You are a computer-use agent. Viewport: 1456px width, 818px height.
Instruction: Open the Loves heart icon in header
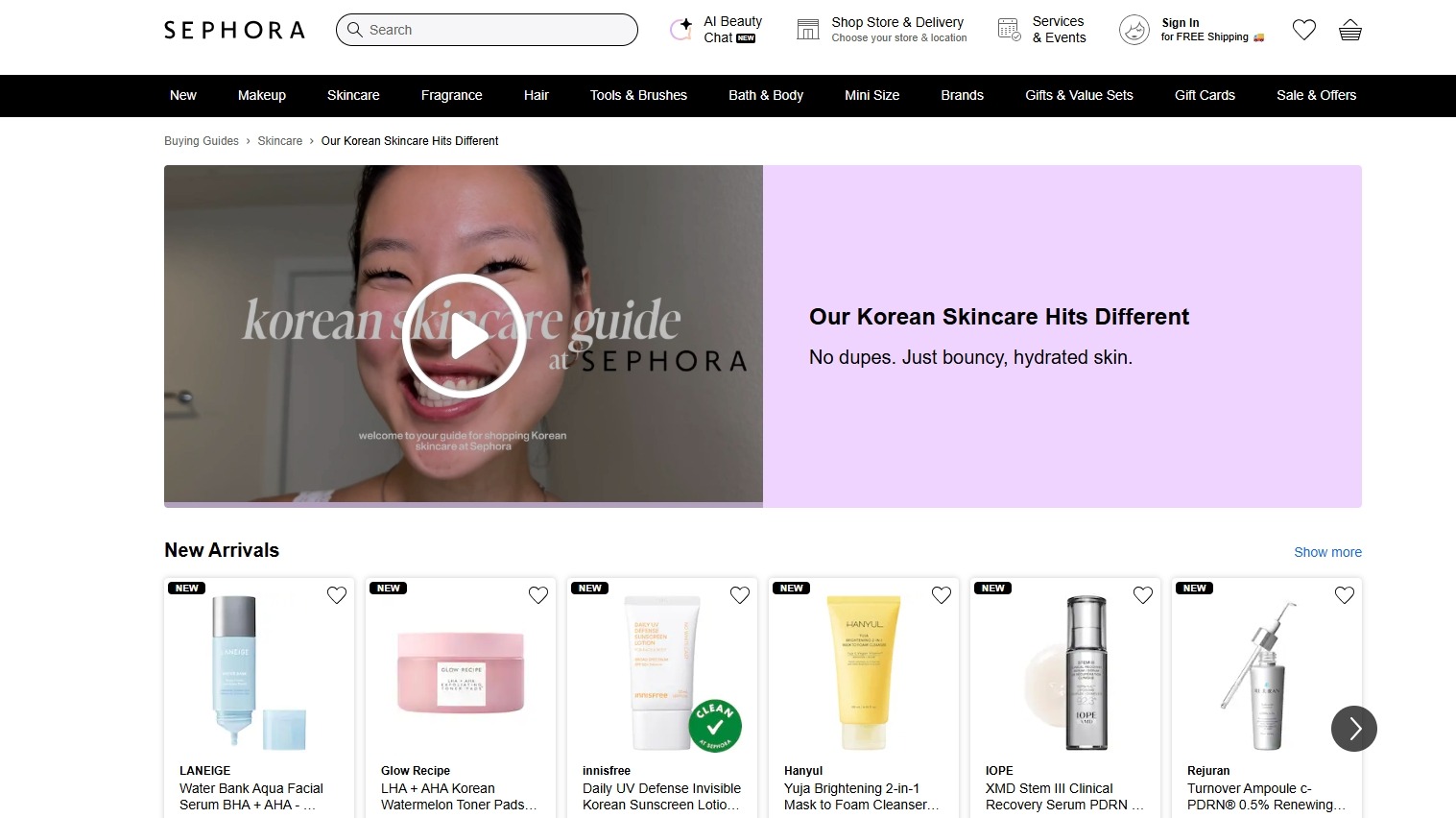pyautogui.click(x=1303, y=30)
